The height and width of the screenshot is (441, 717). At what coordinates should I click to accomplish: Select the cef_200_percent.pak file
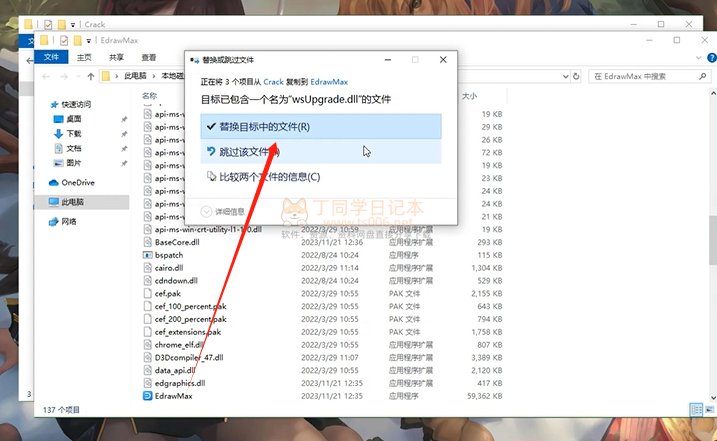pos(191,319)
